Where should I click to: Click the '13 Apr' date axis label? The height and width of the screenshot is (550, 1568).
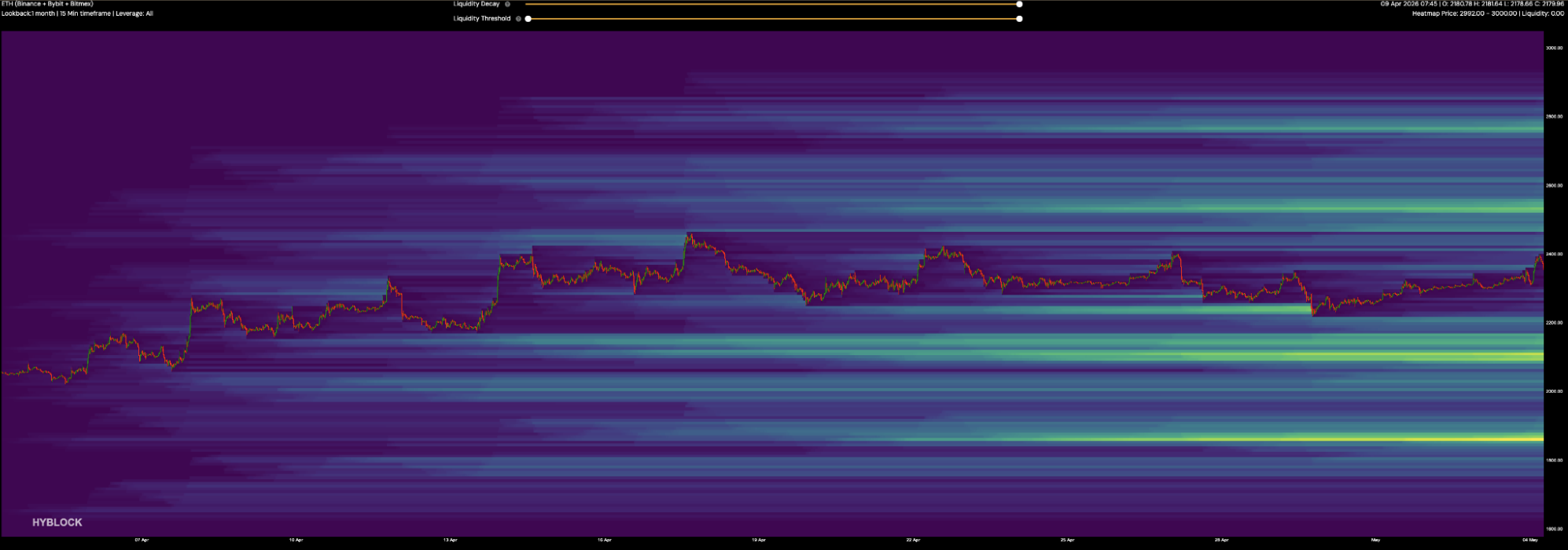pyautogui.click(x=450, y=541)
